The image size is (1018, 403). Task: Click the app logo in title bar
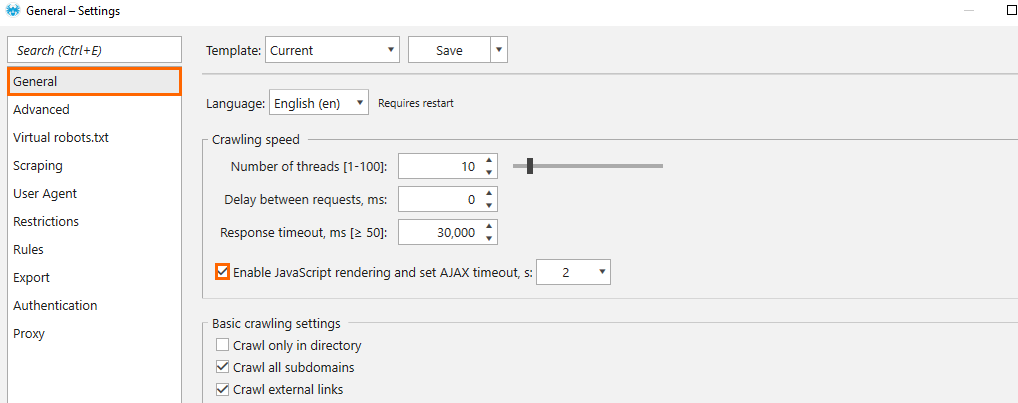(x=13, y=11)
